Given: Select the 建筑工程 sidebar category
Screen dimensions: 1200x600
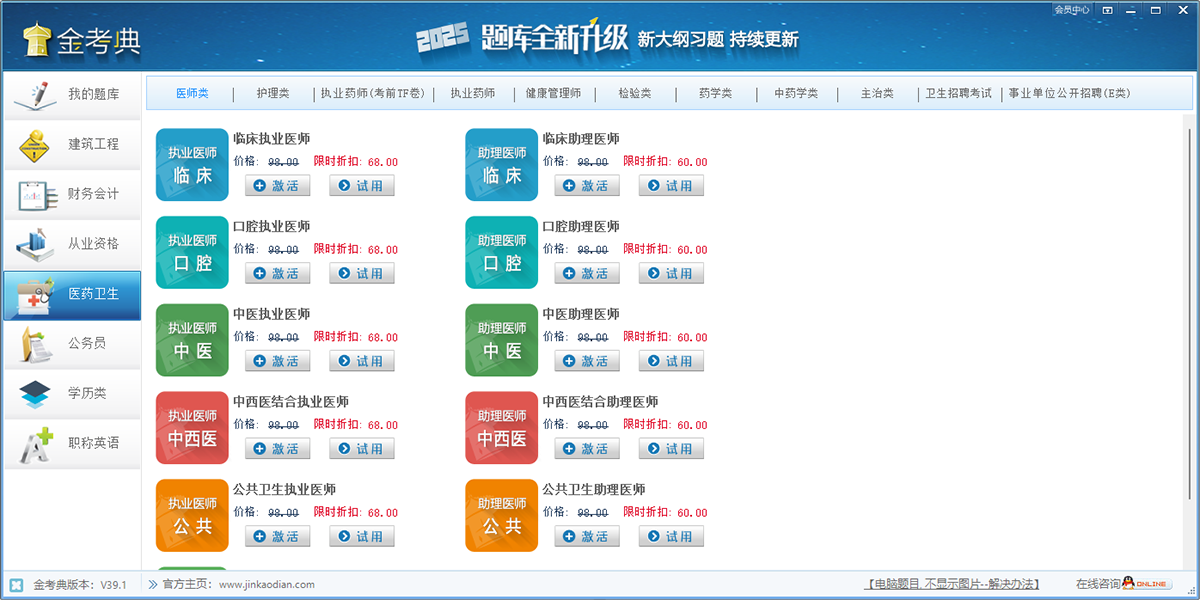Looking at the screenshot, I should click(x=71, y=145).
